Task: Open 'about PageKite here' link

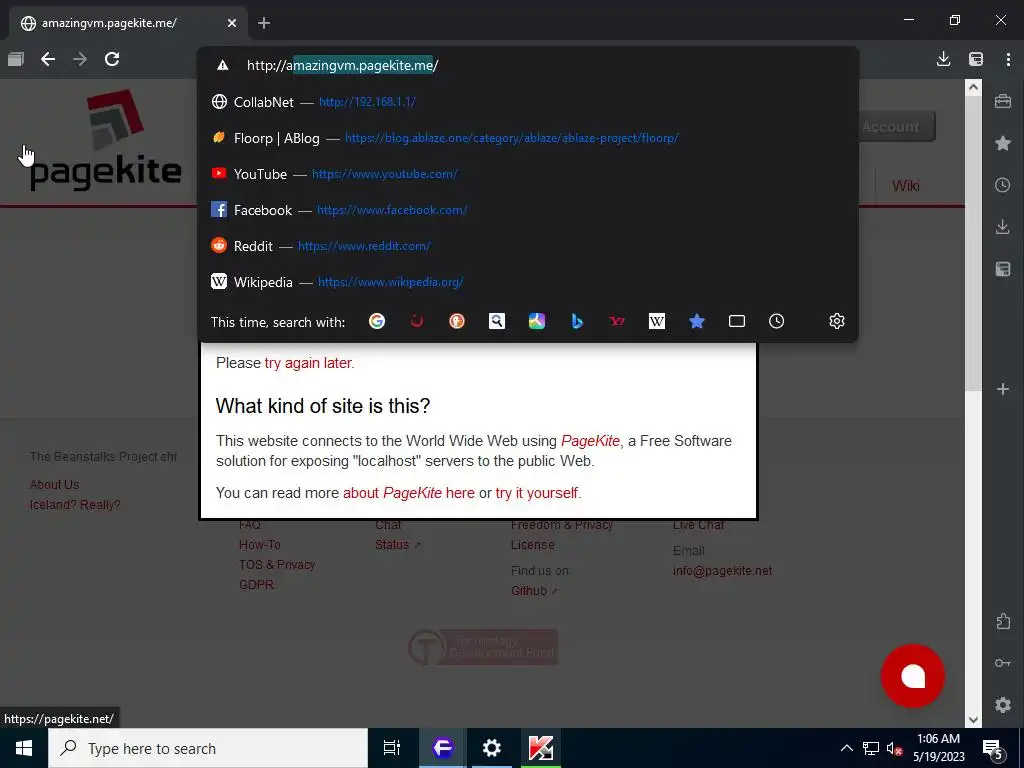Action: click(x=409, y=492)
